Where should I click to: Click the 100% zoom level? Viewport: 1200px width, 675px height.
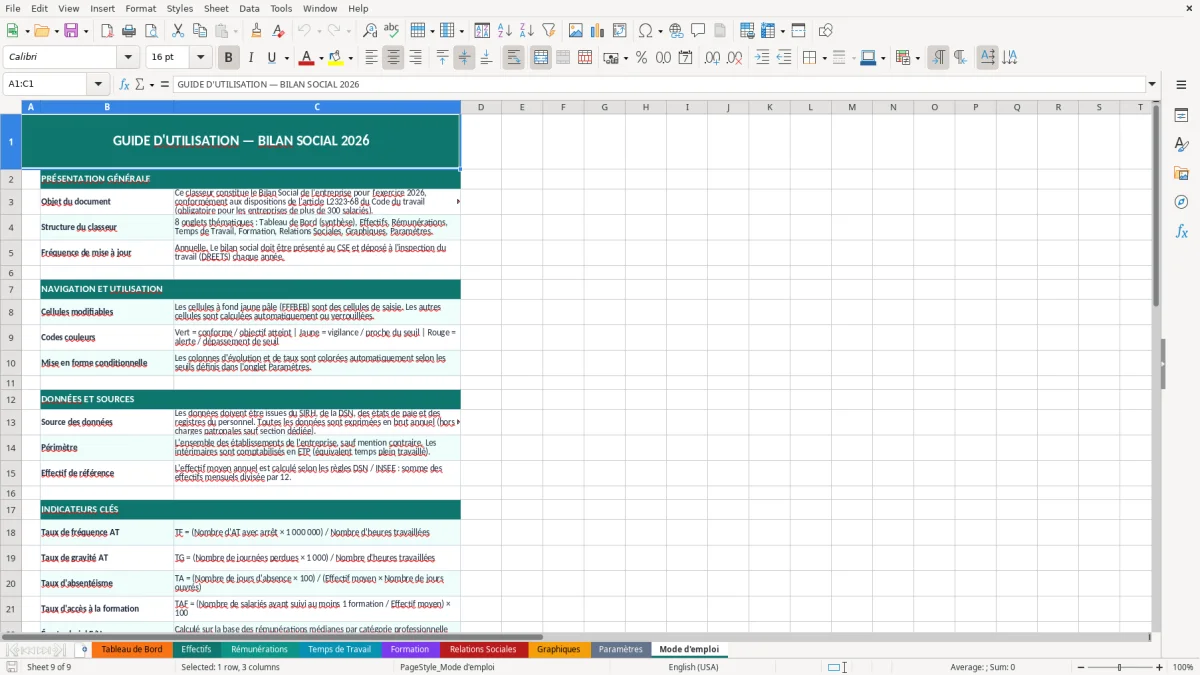[1183, 667]
